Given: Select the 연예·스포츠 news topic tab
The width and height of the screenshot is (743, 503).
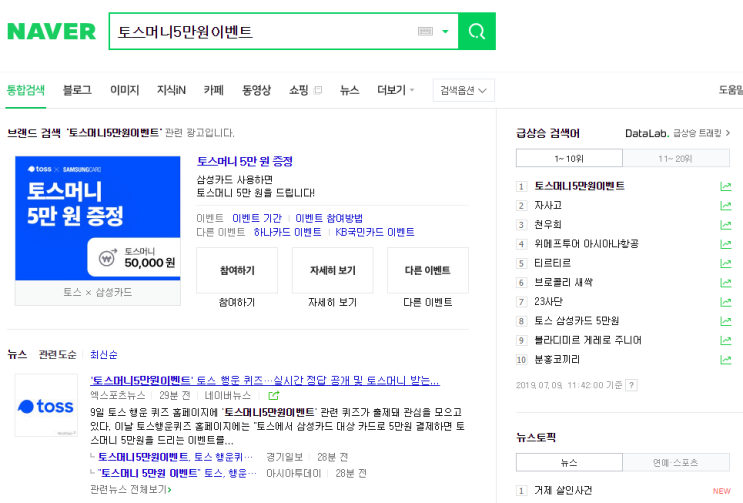Looking at the screenshot, I should [x=676, y=462].
